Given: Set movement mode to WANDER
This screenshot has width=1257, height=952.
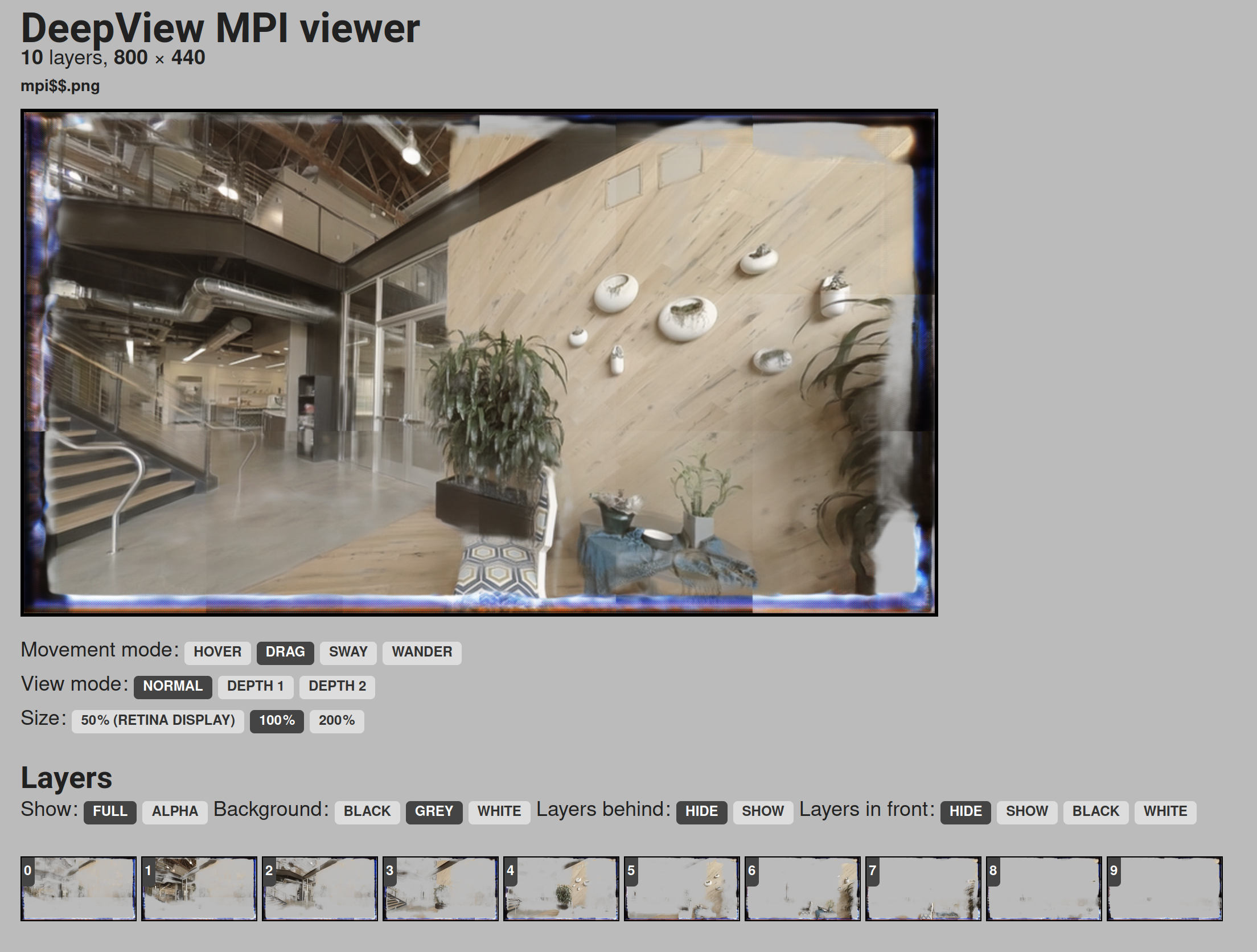Looking at the screenshot, I should 422,652.
